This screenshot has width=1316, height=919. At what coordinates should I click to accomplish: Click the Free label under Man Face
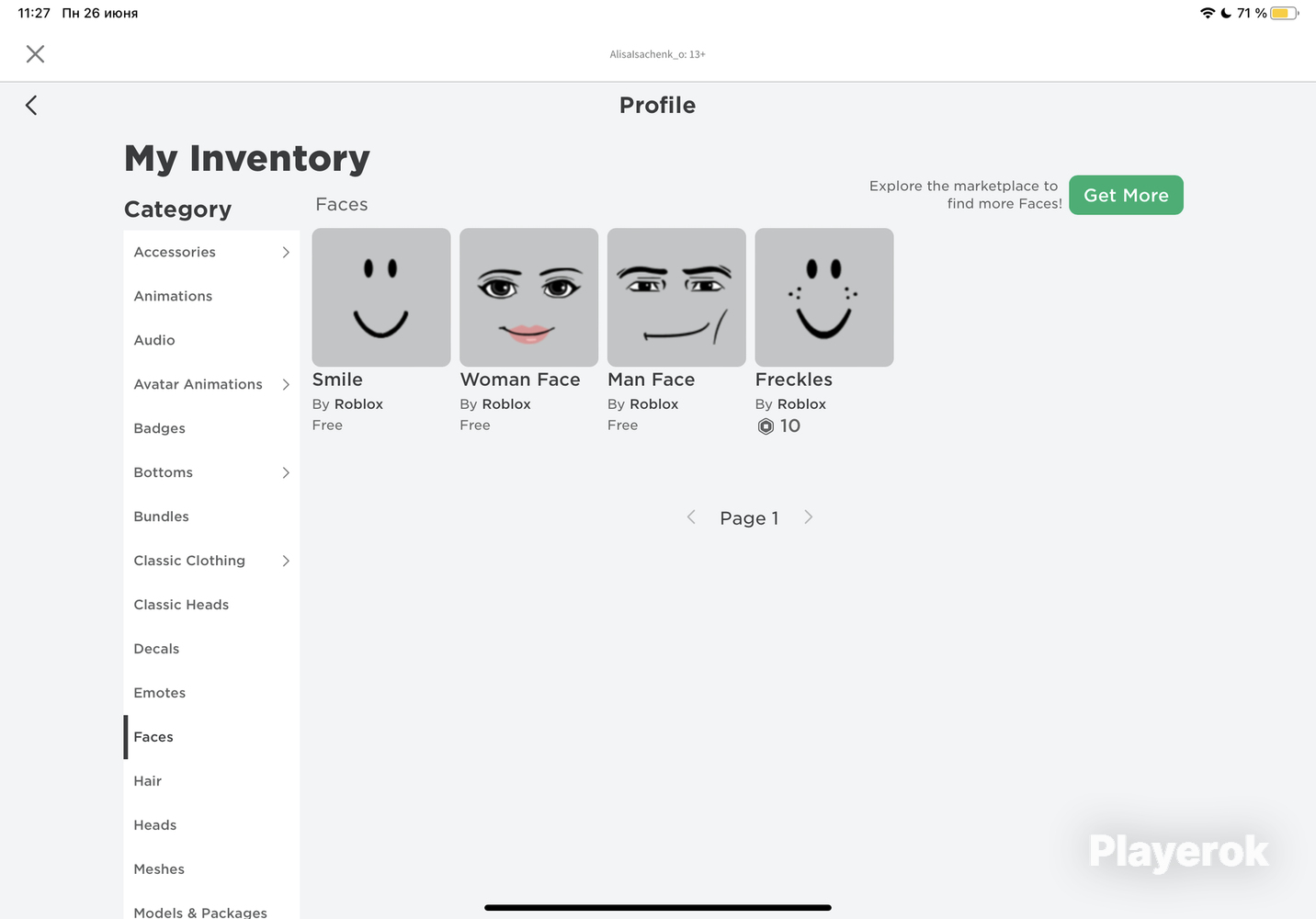pos(622,425)
